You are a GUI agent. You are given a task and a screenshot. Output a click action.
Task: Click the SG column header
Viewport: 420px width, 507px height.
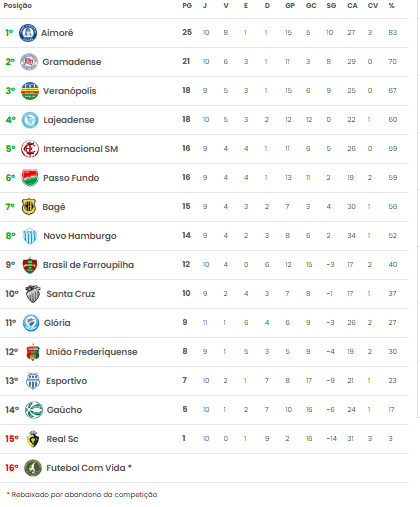pyautogui.click(x=331, y=6)
